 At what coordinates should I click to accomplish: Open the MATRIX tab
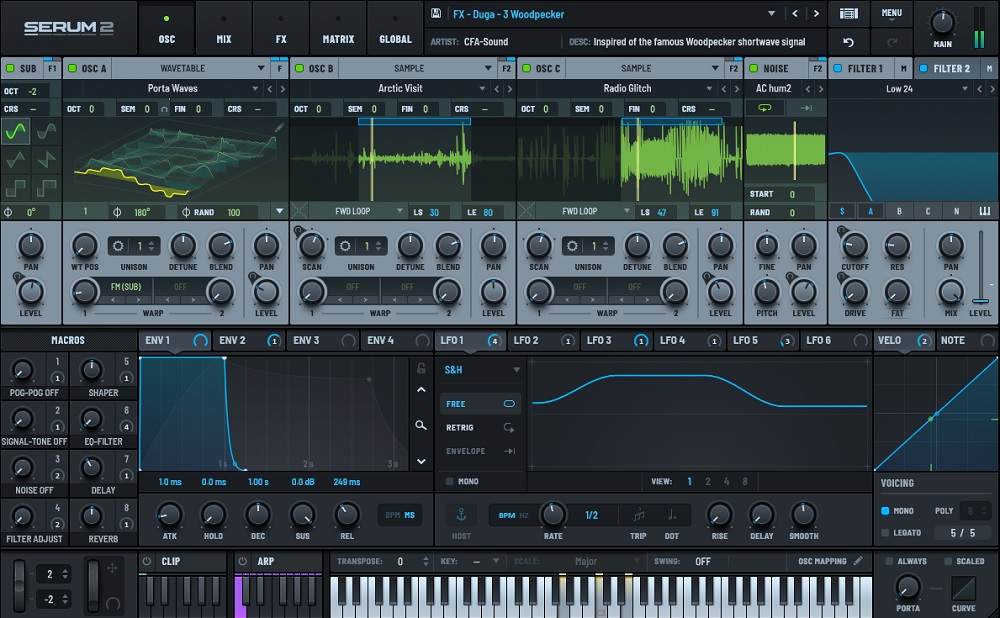pos(338,28)
